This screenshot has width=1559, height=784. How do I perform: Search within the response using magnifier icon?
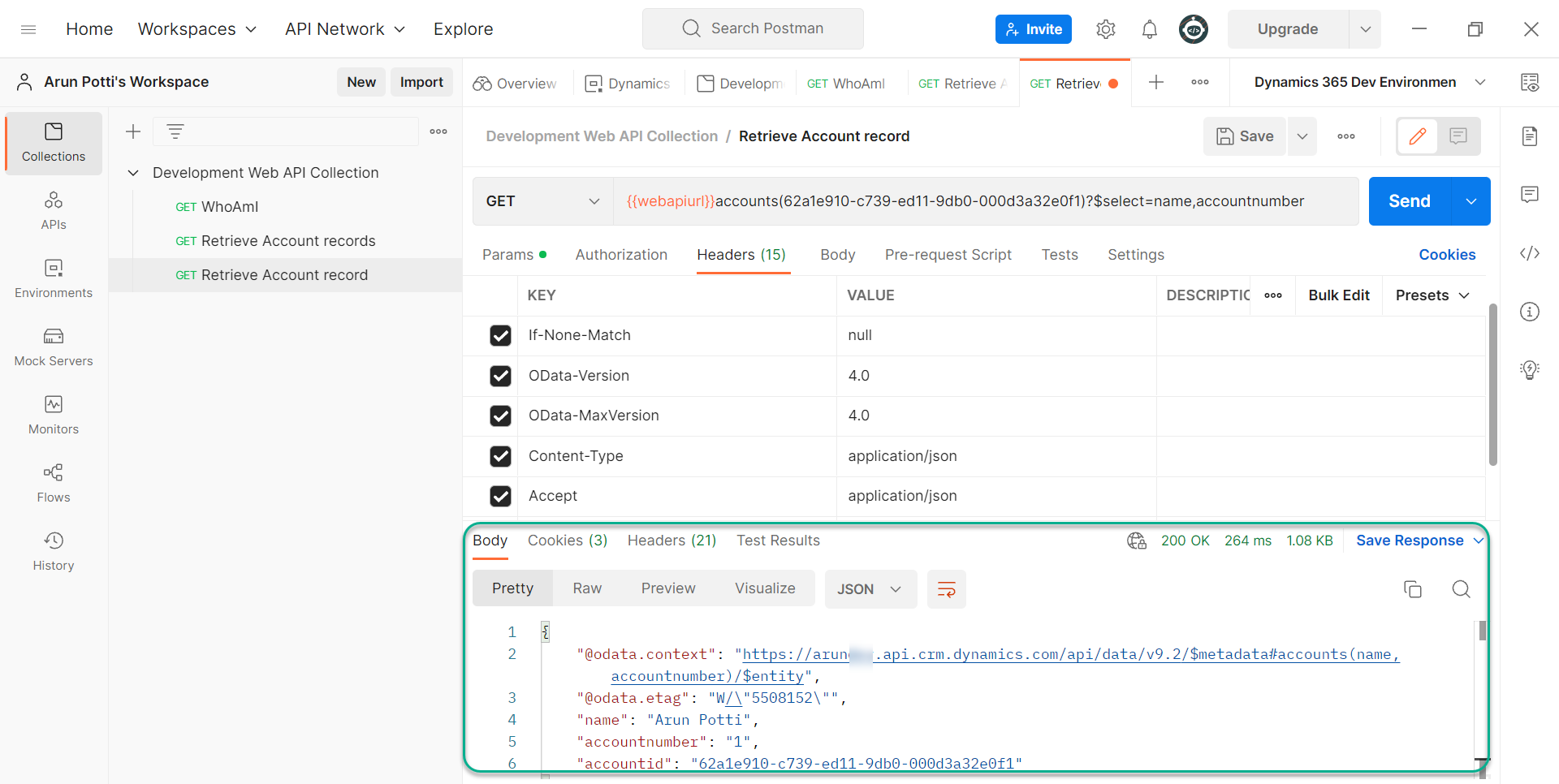(1461, 589)
